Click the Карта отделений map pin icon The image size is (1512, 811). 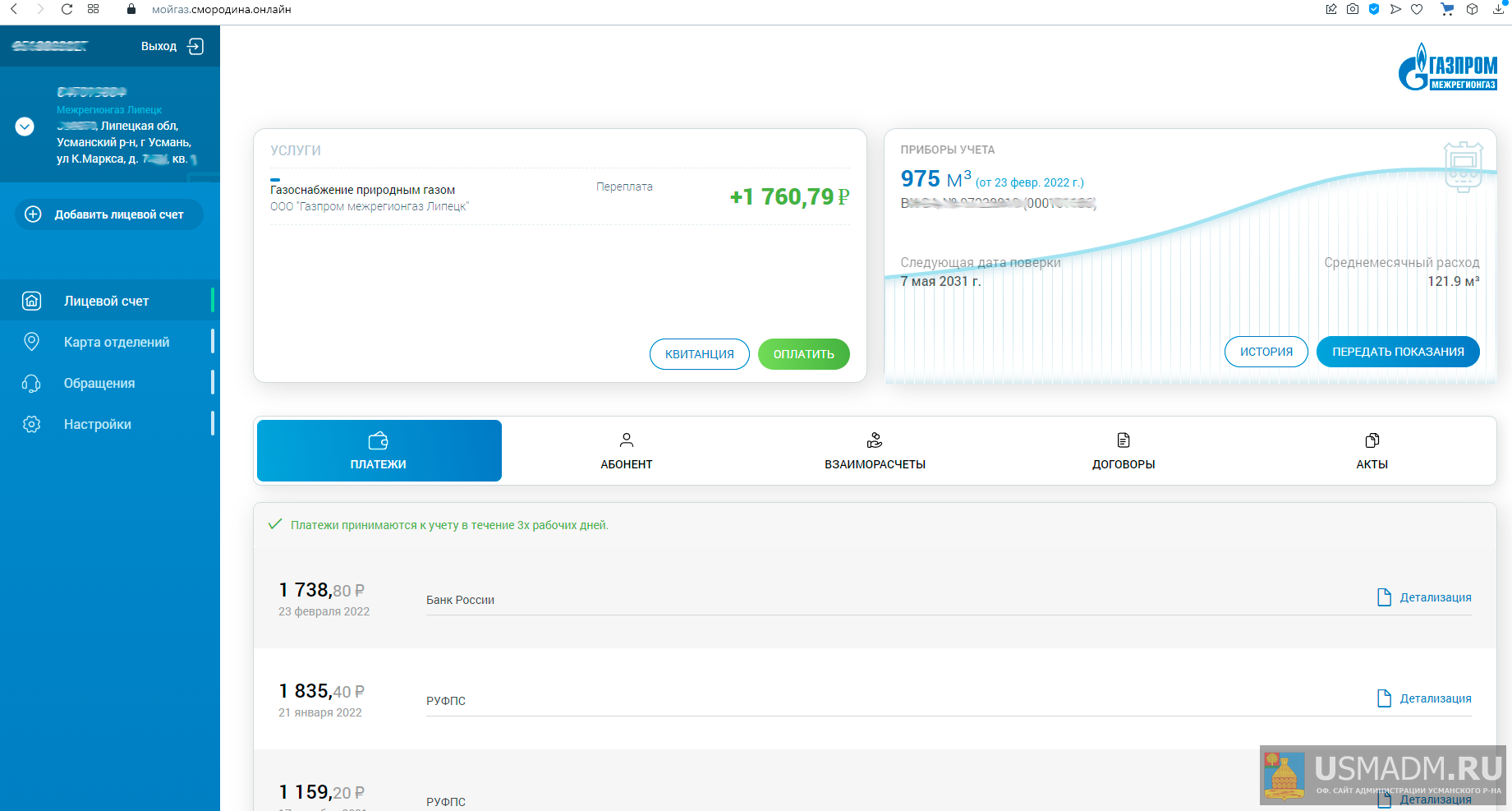(x=31, y=342)
